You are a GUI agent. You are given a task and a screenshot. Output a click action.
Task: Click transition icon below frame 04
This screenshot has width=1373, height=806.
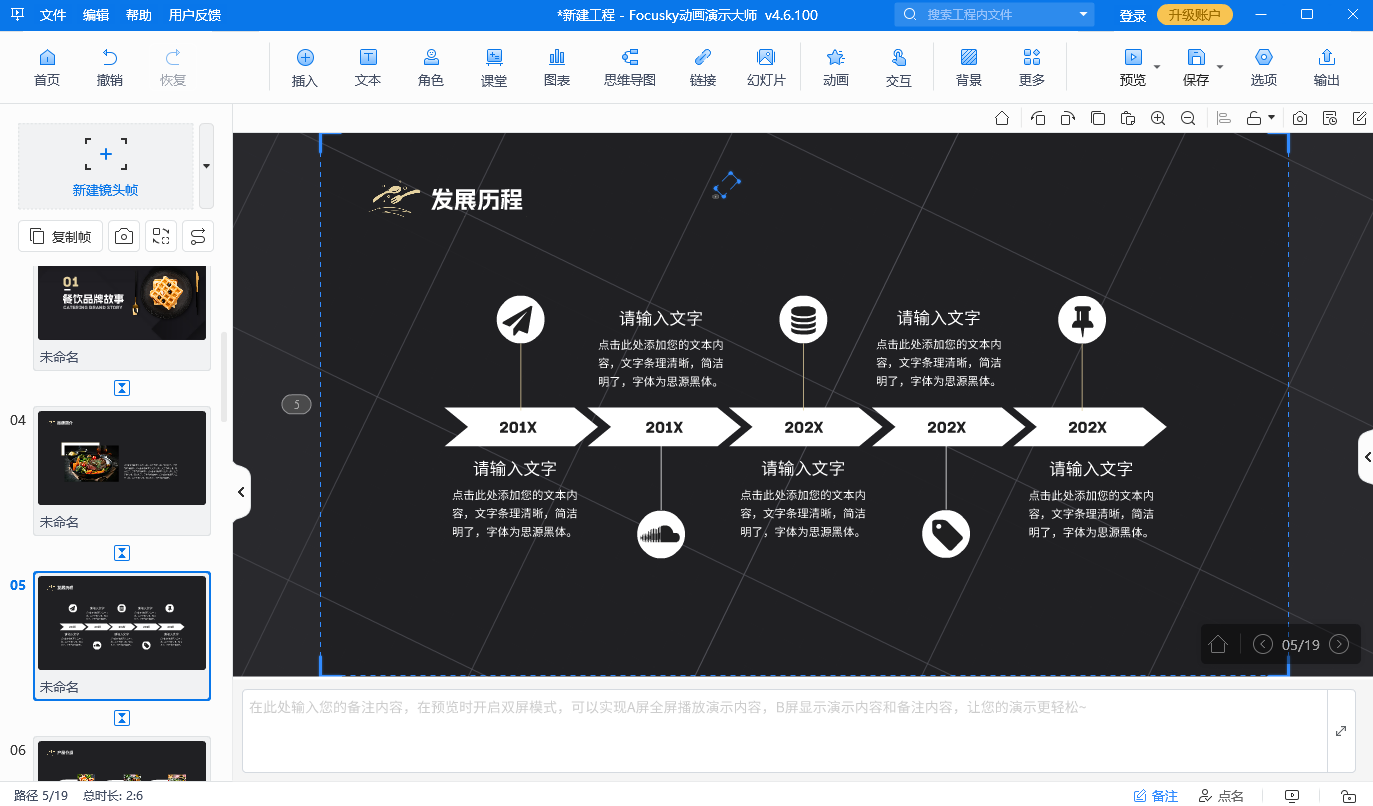pyautogui.click(x=122, y=553)
